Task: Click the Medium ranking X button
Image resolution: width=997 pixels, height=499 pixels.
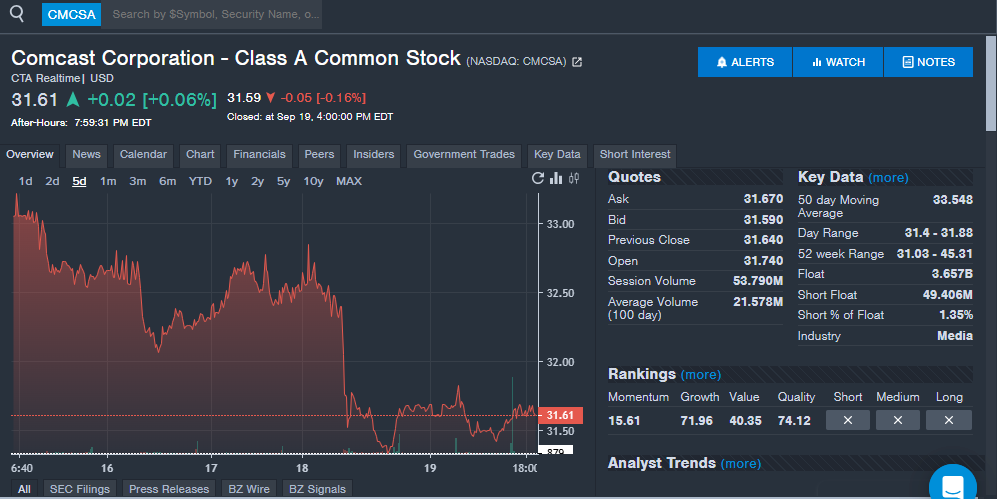Action: click(898, 420)
